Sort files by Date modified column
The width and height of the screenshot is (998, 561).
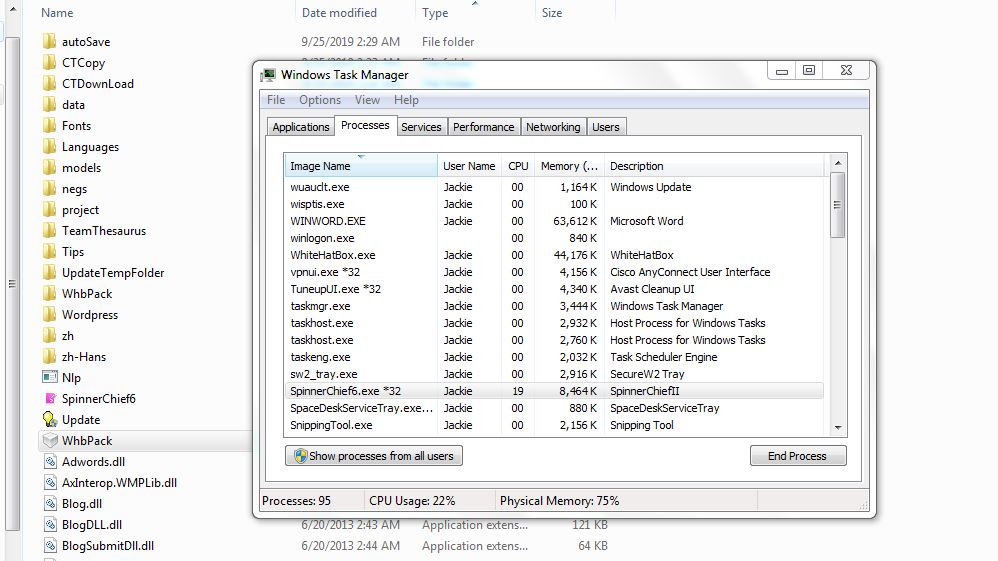[340, 13]
